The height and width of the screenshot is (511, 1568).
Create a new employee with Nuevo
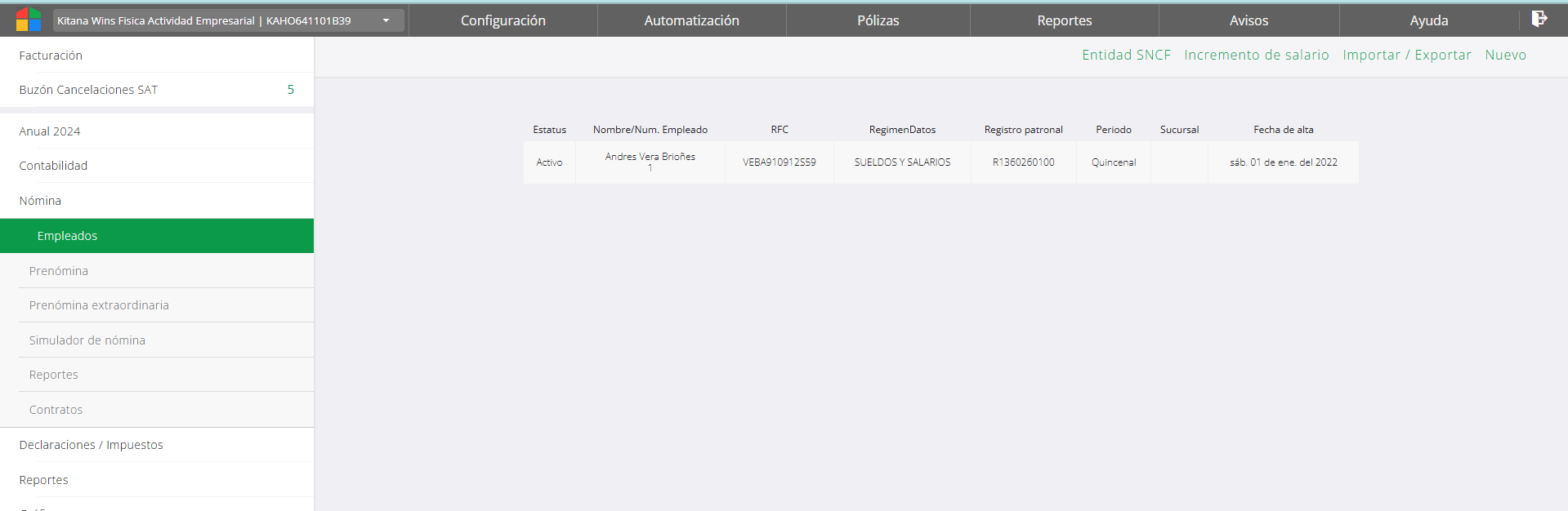click(1505, 55)
